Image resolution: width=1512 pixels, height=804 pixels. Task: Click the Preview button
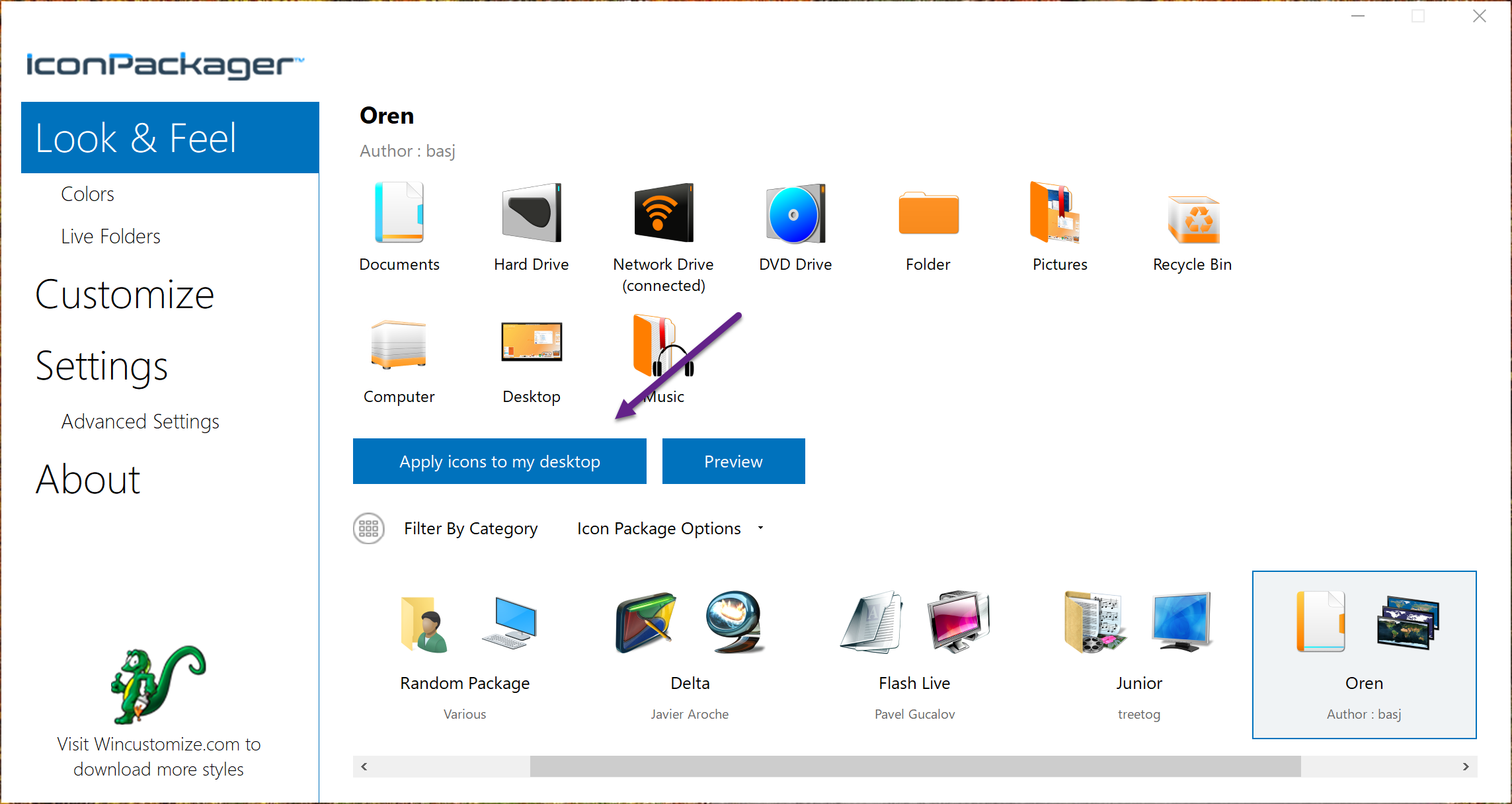pyautogui.click(x=733, y=461)
